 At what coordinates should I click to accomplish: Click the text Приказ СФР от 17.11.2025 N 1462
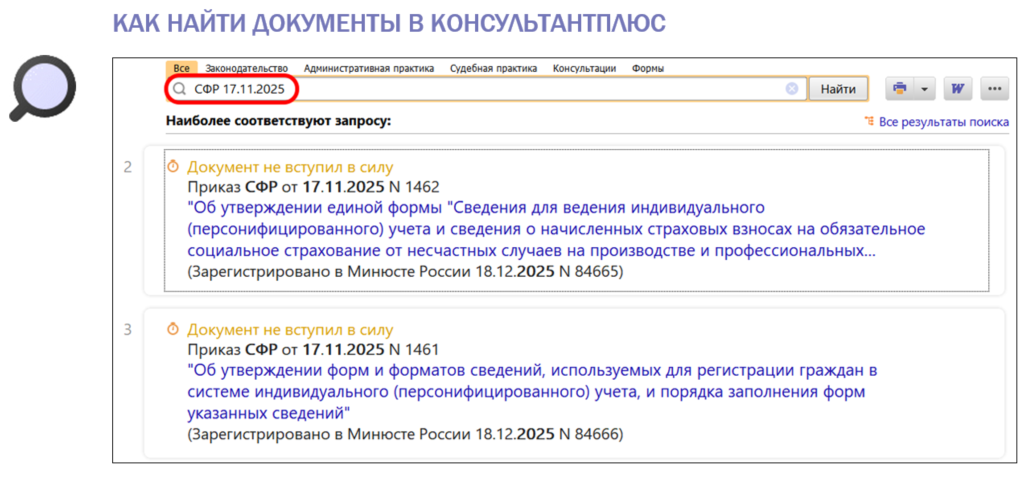[x=313, y=187]
